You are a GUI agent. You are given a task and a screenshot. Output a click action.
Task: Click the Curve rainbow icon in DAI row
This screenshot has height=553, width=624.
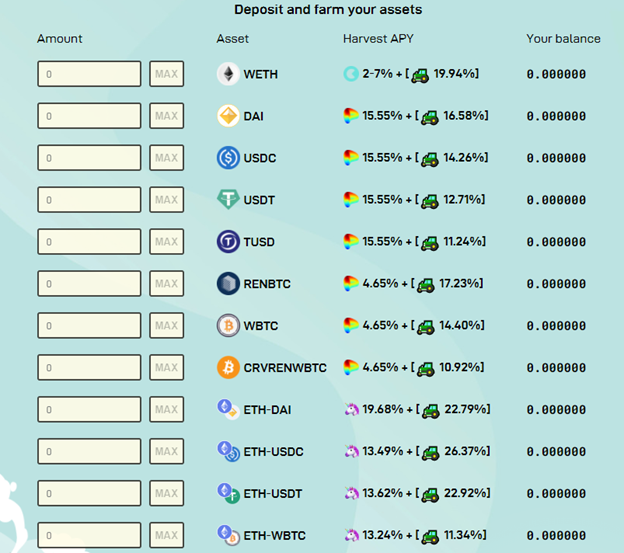pos(351,116)
